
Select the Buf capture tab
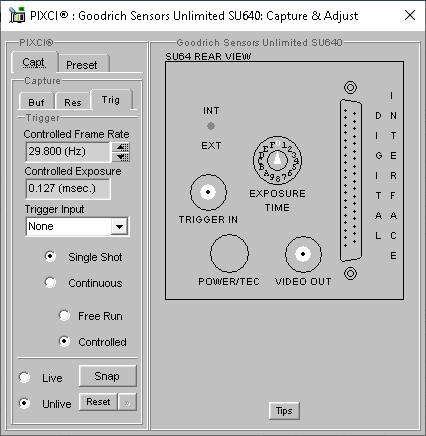[x=36, y=102]
